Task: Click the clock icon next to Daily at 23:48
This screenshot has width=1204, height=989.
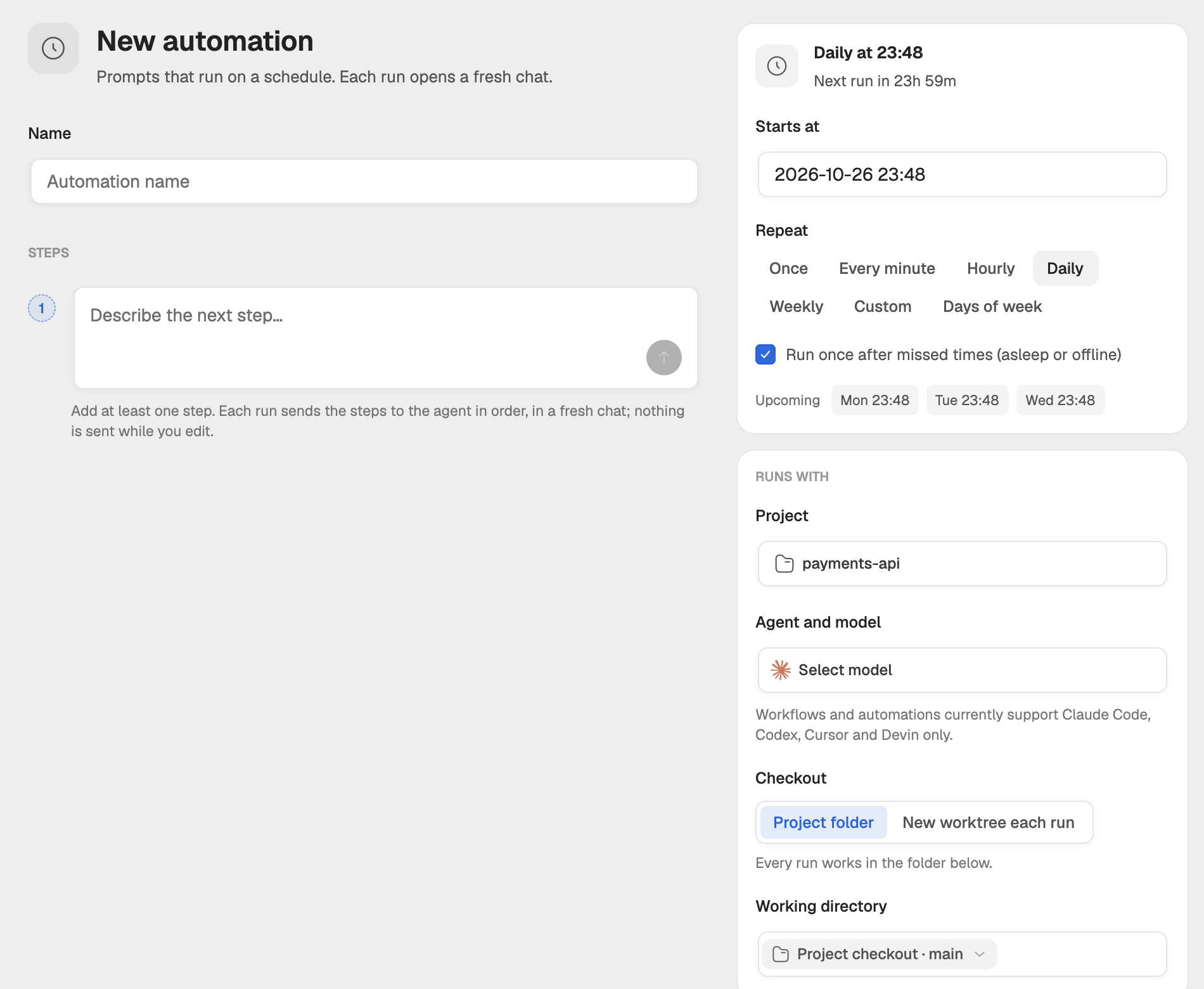Action: click(777, 66)
